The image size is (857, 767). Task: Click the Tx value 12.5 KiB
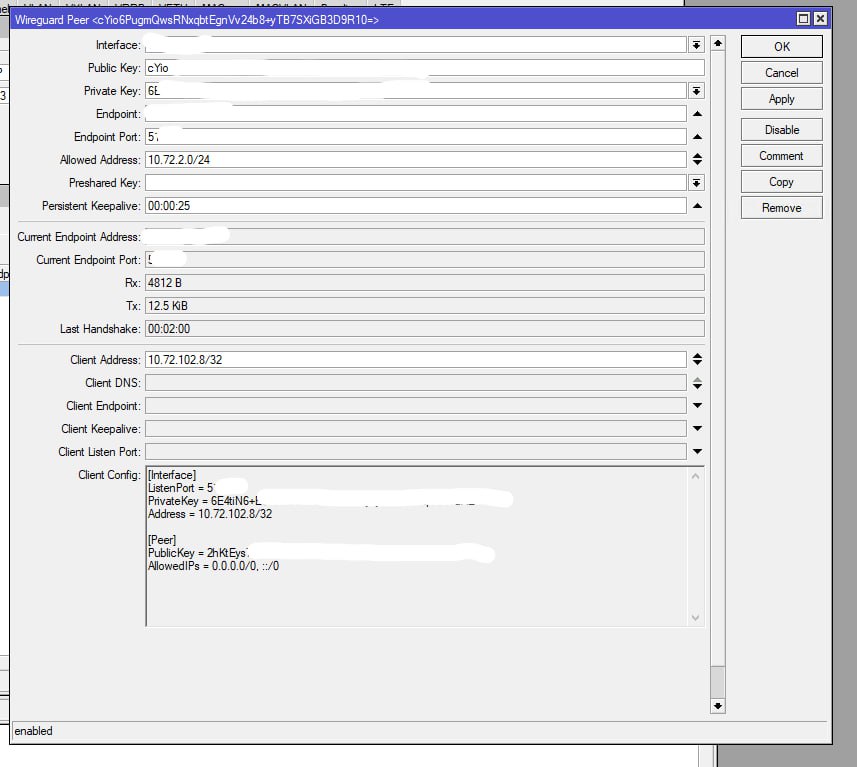click(x=425, y=306)
